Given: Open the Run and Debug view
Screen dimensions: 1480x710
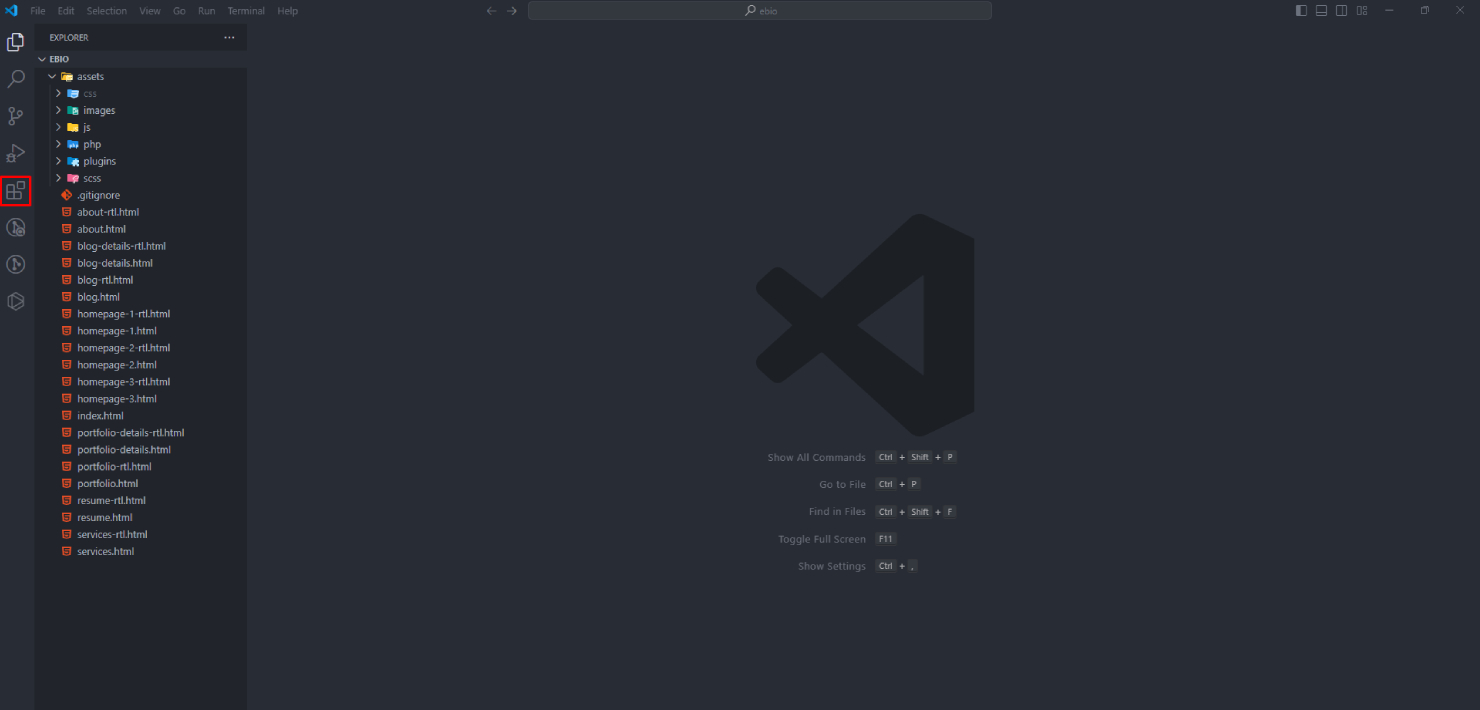Looking at the screenshot, I should (x=16, y=153).
